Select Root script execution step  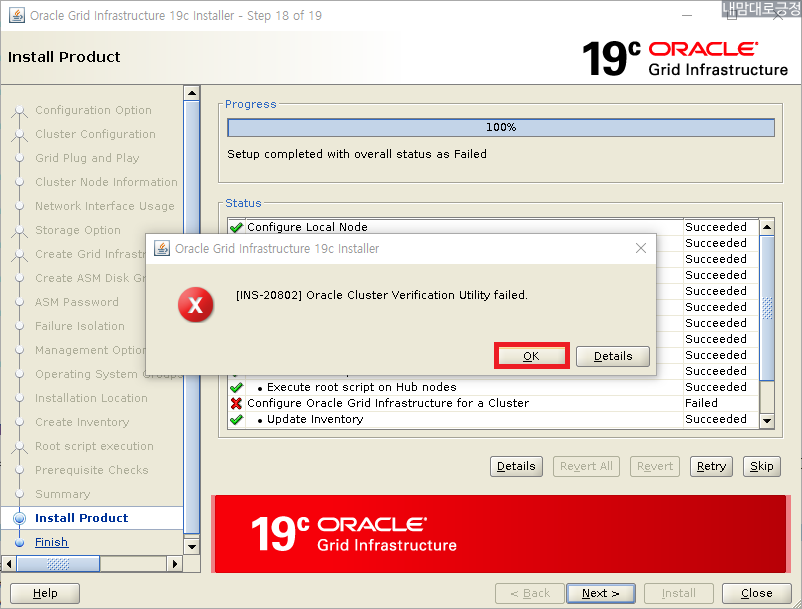[x=94, y=446]
